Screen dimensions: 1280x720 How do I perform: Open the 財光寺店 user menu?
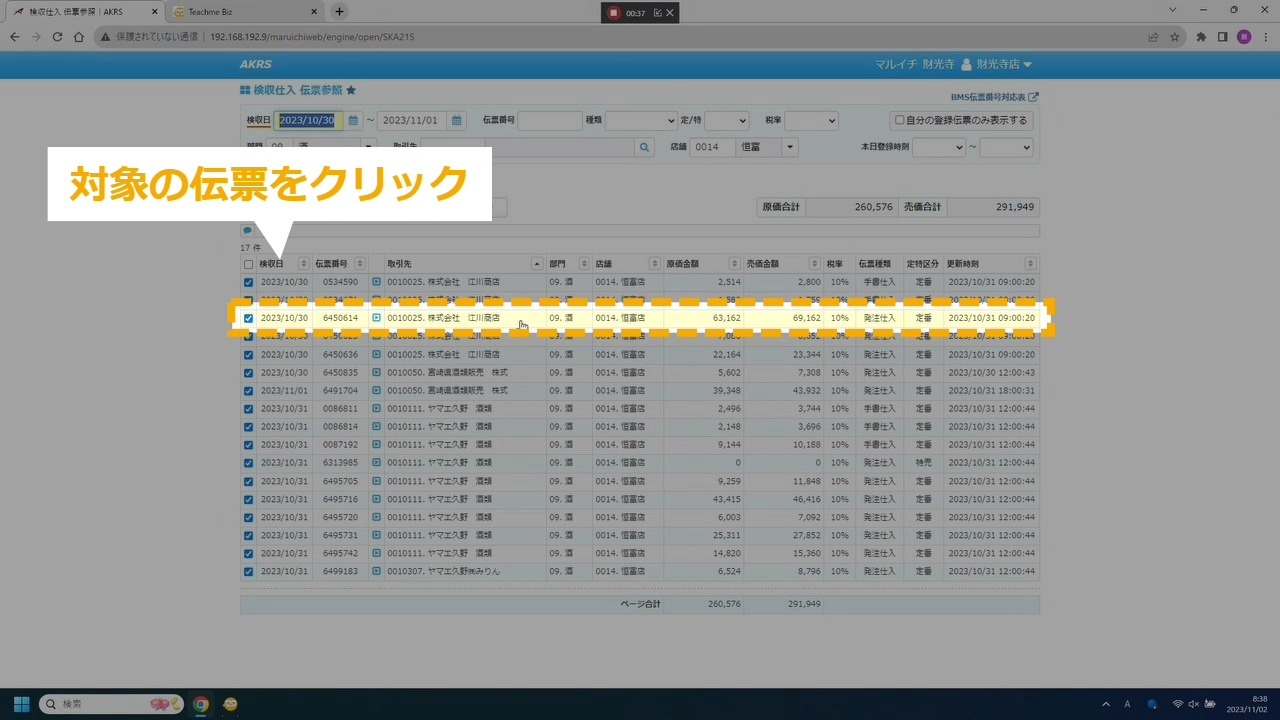(x=996, y=64)
